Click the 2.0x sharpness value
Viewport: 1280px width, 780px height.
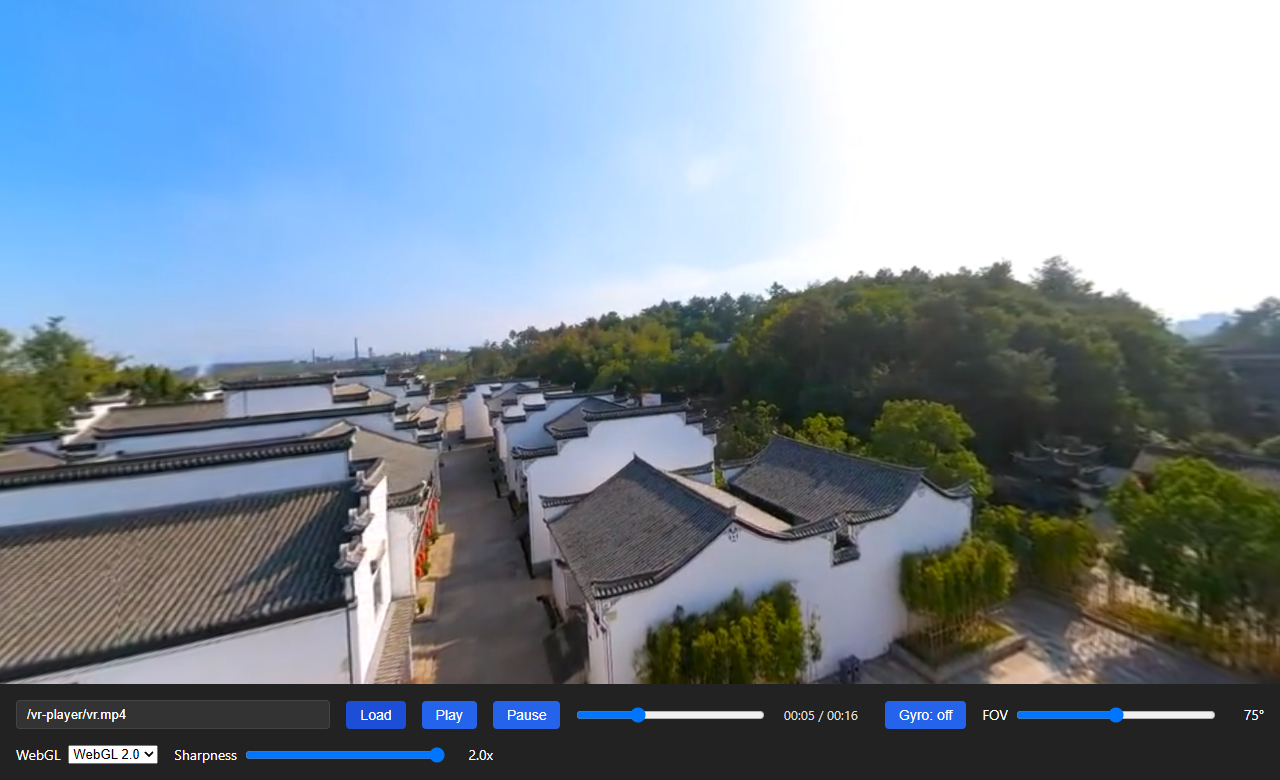point(481,755)
